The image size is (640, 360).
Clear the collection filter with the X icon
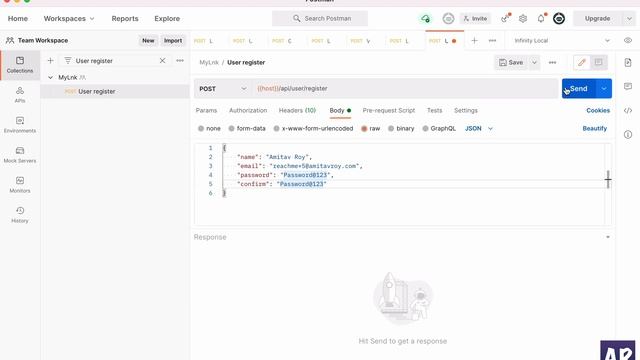[x=162, y=60]
